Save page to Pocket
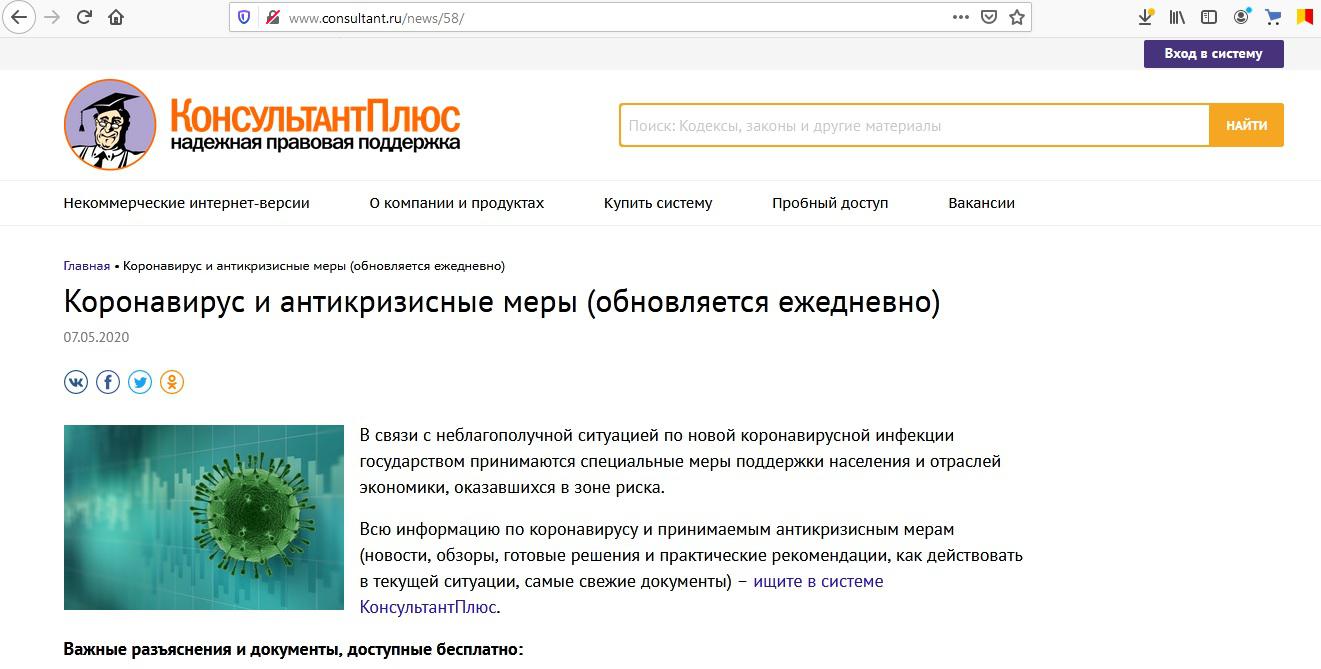Viewport: 1321px width, 669px height. [x=989, y=17]
